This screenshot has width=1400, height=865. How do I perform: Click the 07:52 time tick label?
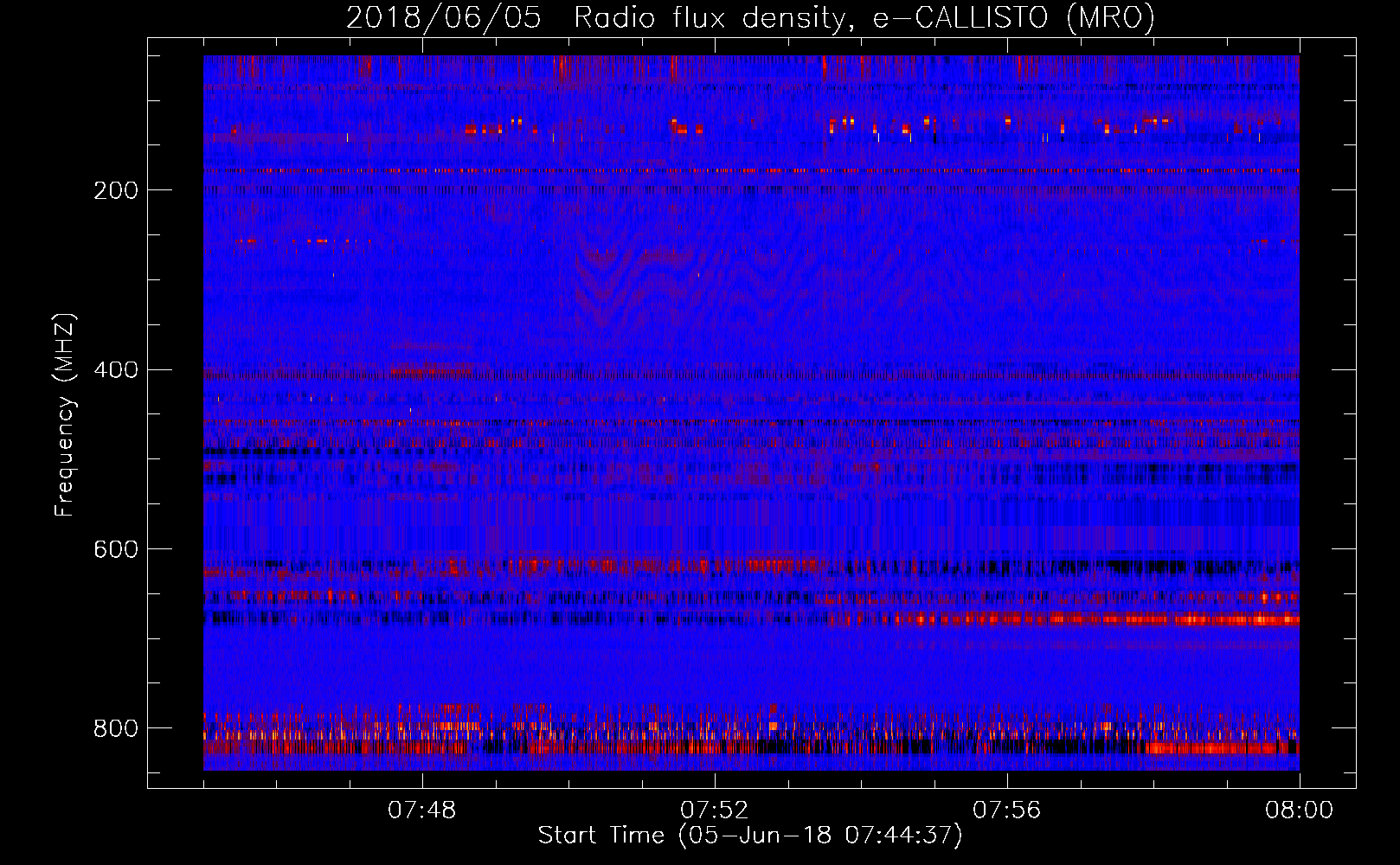click(x=715, y=811)
